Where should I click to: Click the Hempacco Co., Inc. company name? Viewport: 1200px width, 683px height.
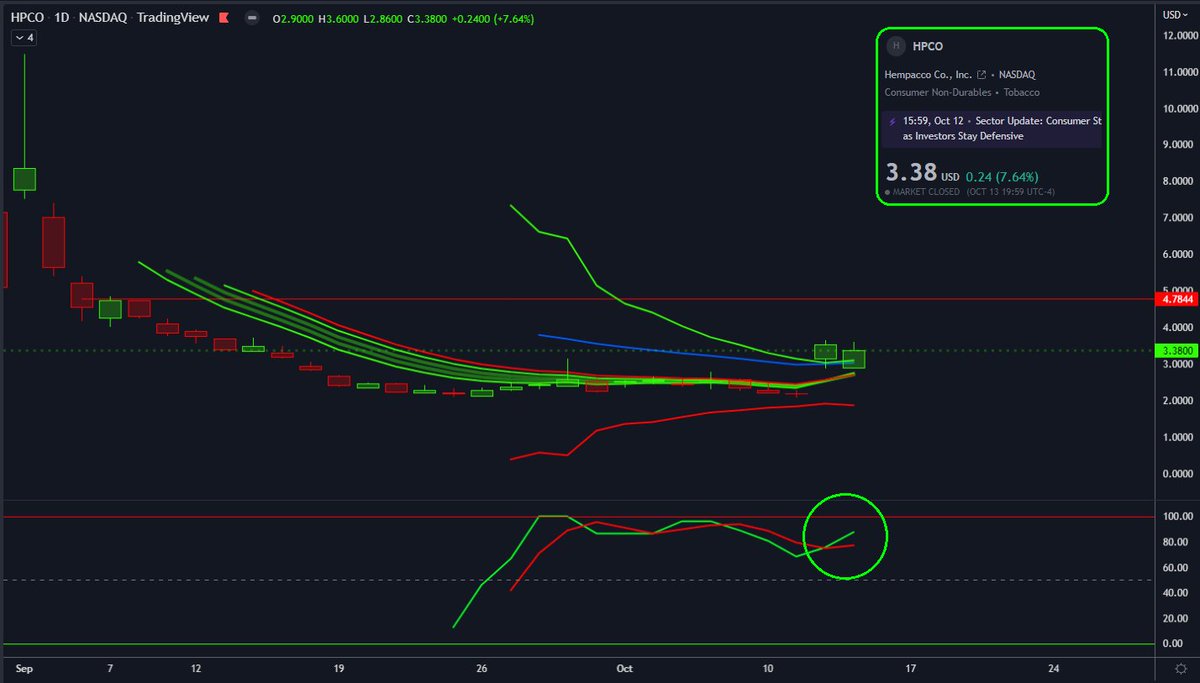tap(929, 75)
